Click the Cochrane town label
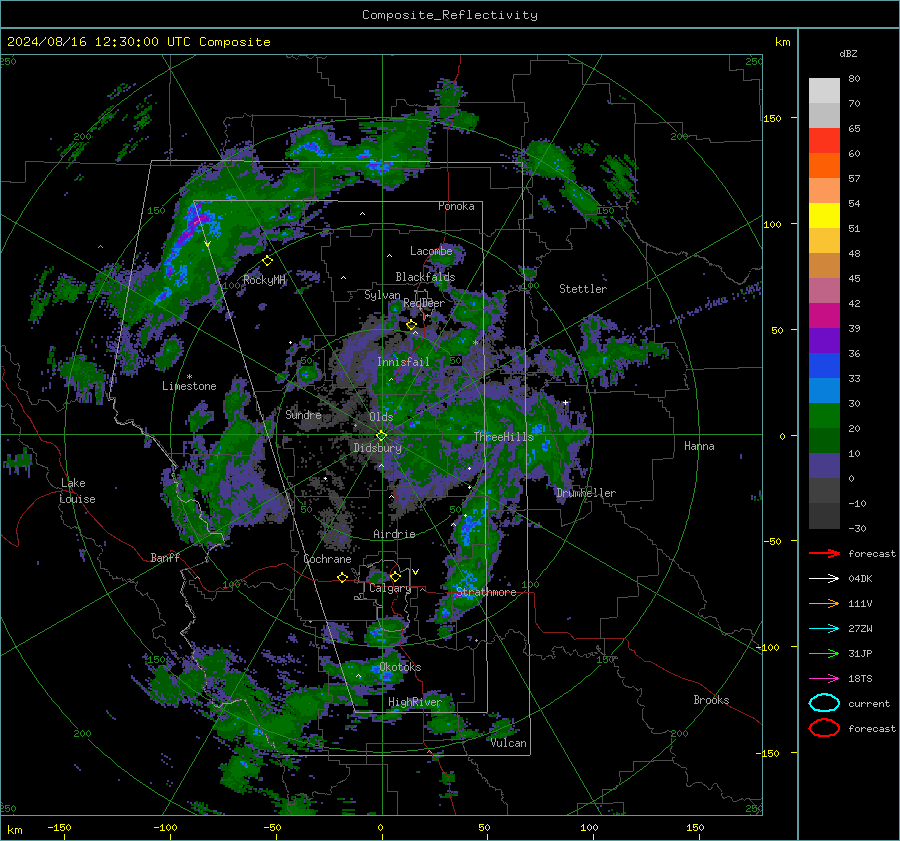 click(327, 559)
